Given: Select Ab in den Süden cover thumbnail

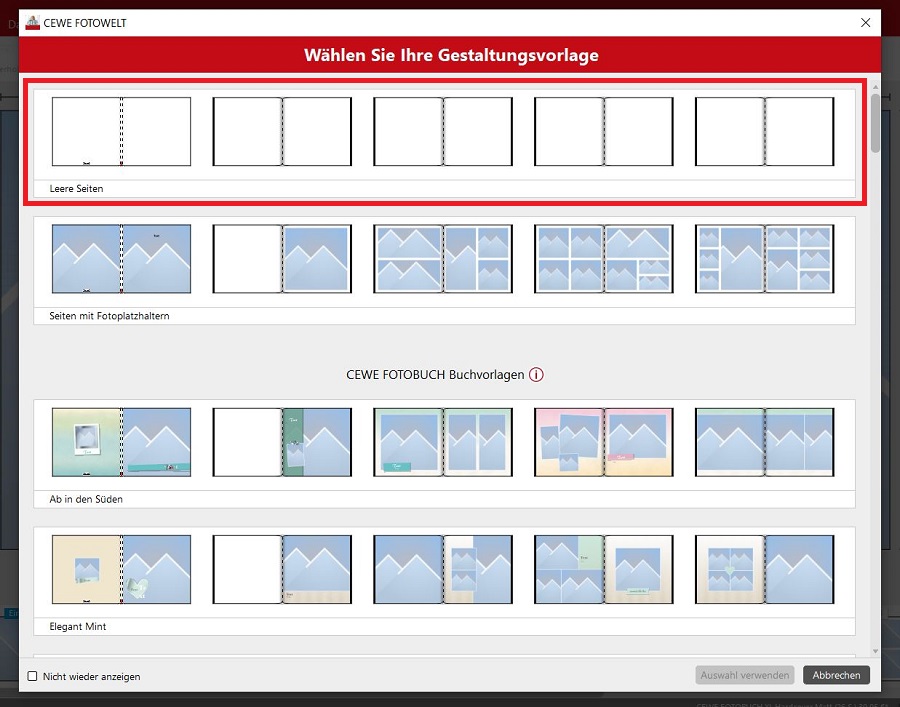Looking at the screenshot, I should point(121,442).
